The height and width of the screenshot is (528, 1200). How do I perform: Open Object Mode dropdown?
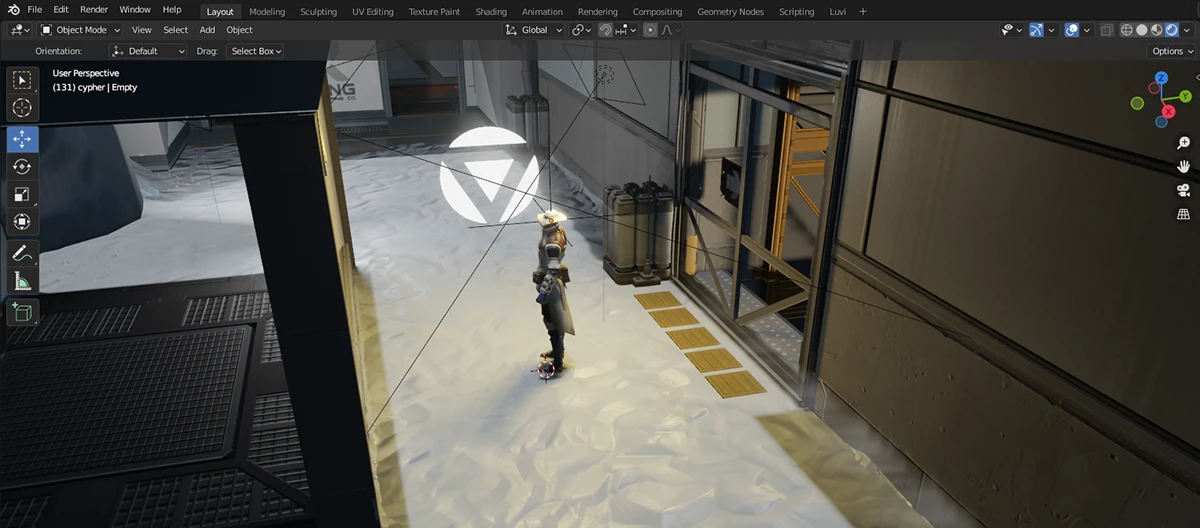pos(80,30)
